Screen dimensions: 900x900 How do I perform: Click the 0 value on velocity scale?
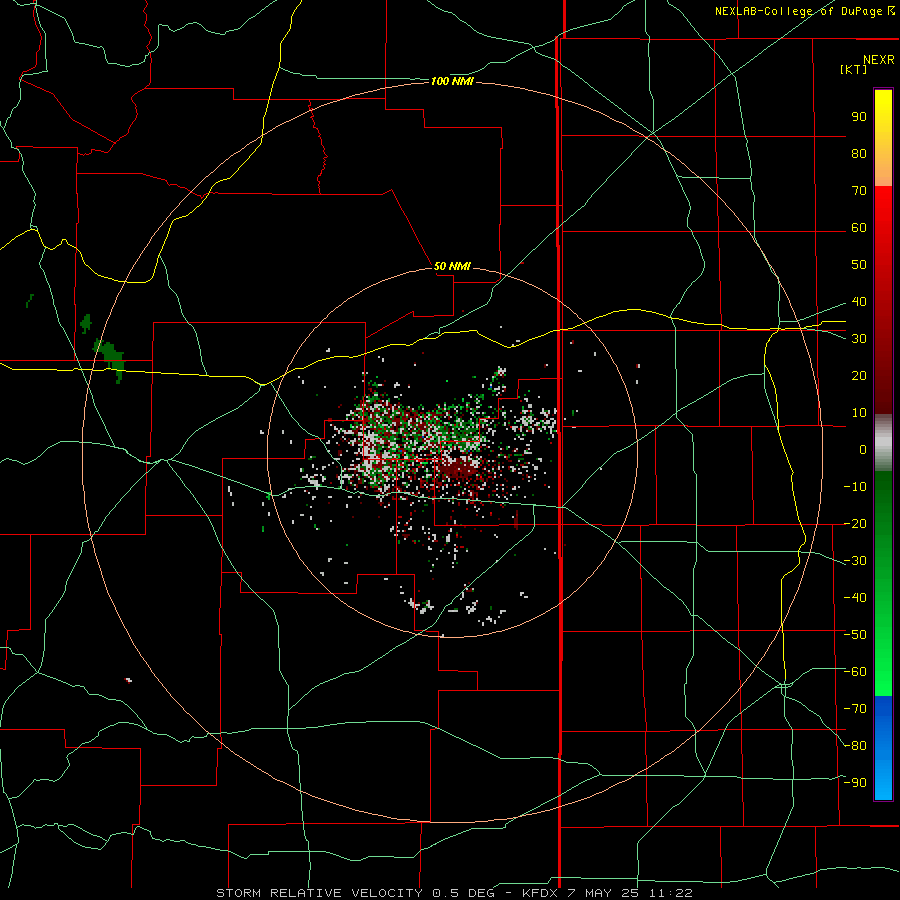point(863,449)
